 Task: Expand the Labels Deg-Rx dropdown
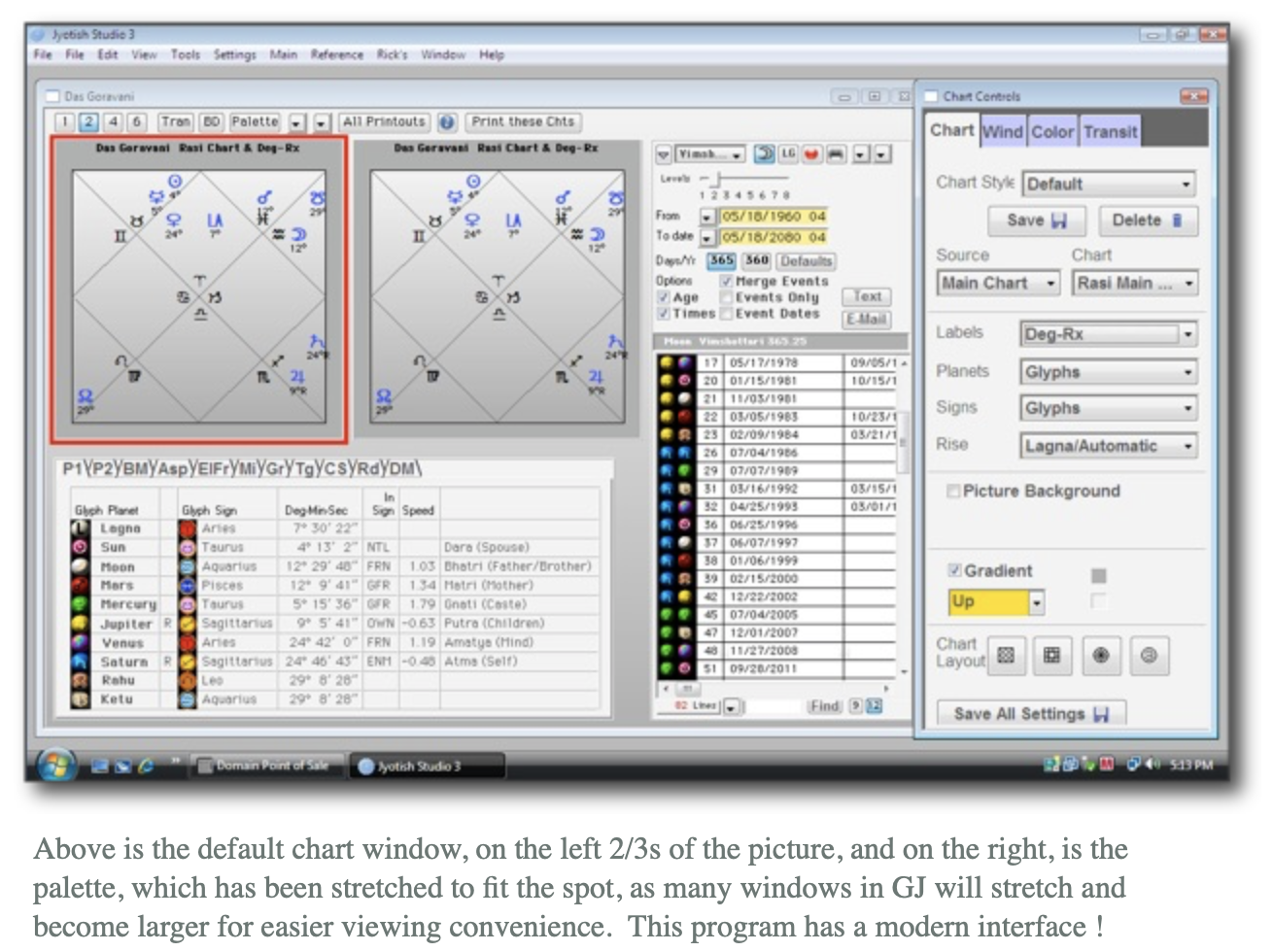point(1108,334)
